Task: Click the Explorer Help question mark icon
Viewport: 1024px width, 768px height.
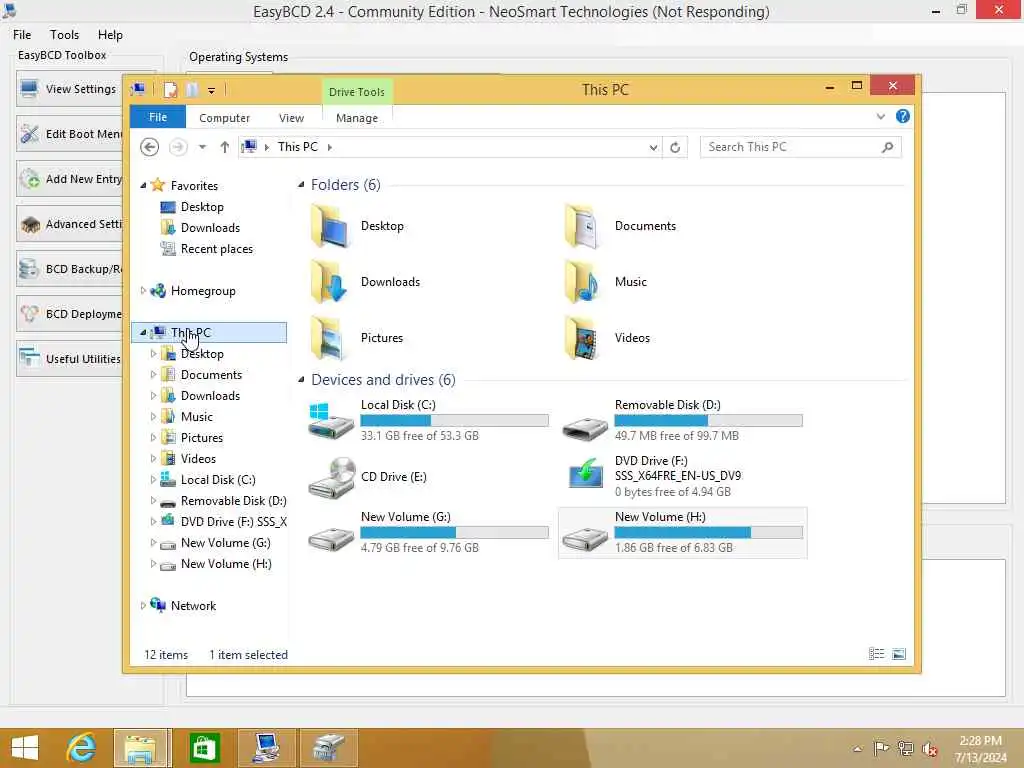Action: 903,116
